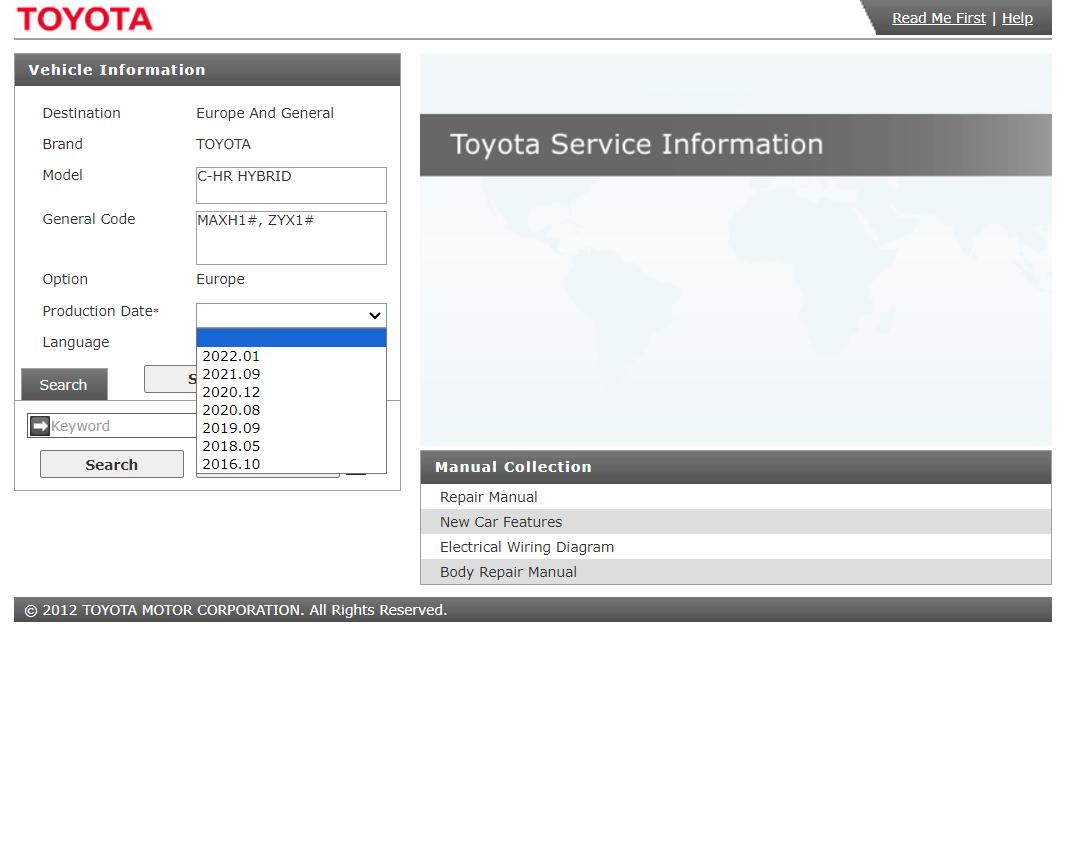Click the Vehicle Information panel header
Screen dimensions: 1066x864
tap(207, 70)
